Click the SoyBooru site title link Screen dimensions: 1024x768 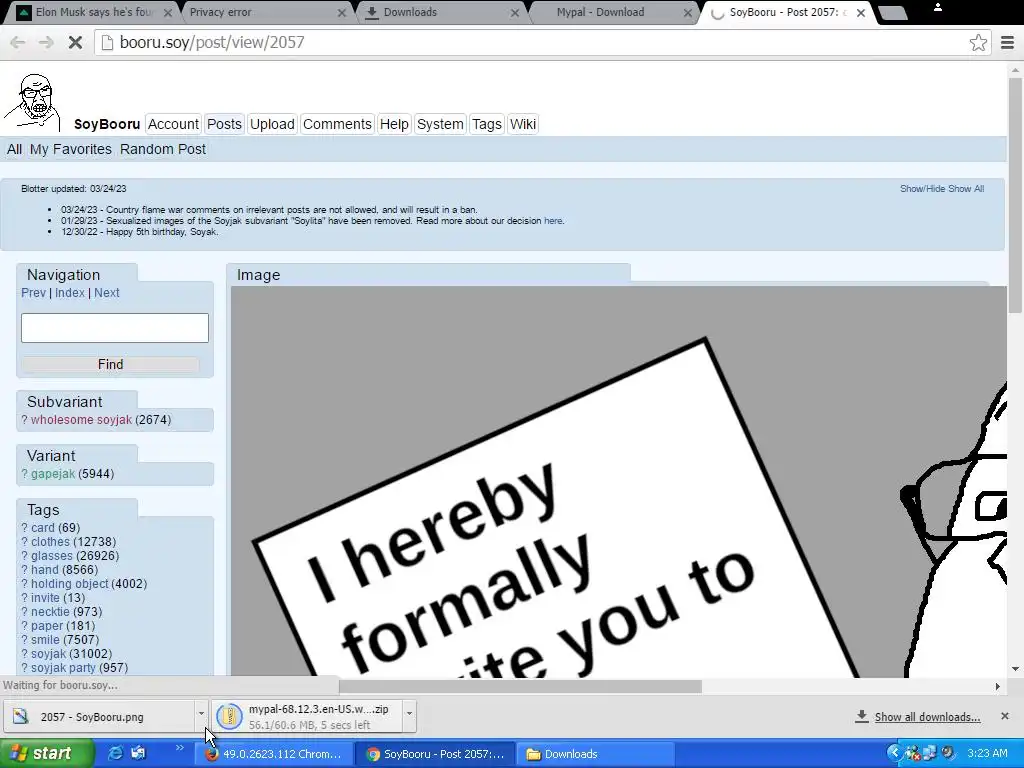[107, 124]
